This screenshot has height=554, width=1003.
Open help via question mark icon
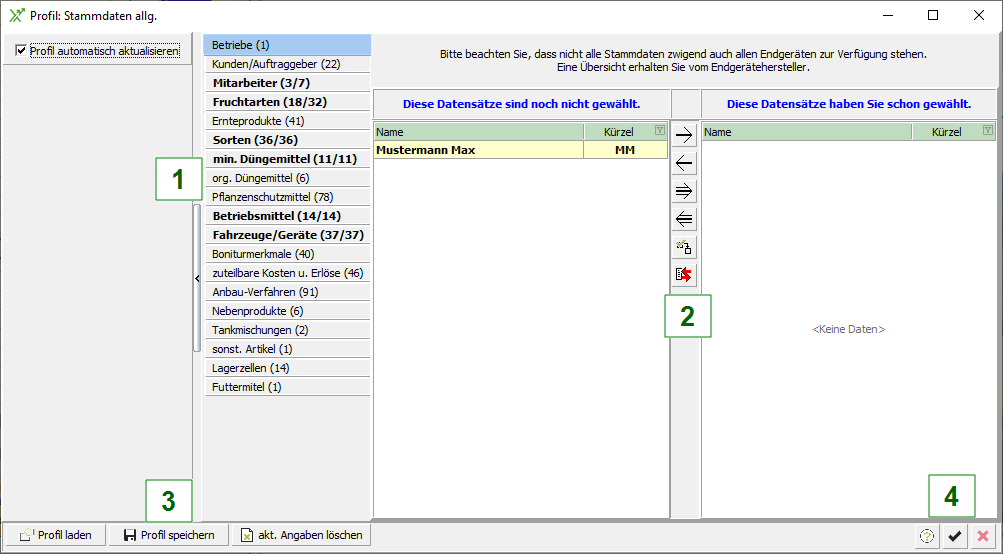click(x=927, y=536)
